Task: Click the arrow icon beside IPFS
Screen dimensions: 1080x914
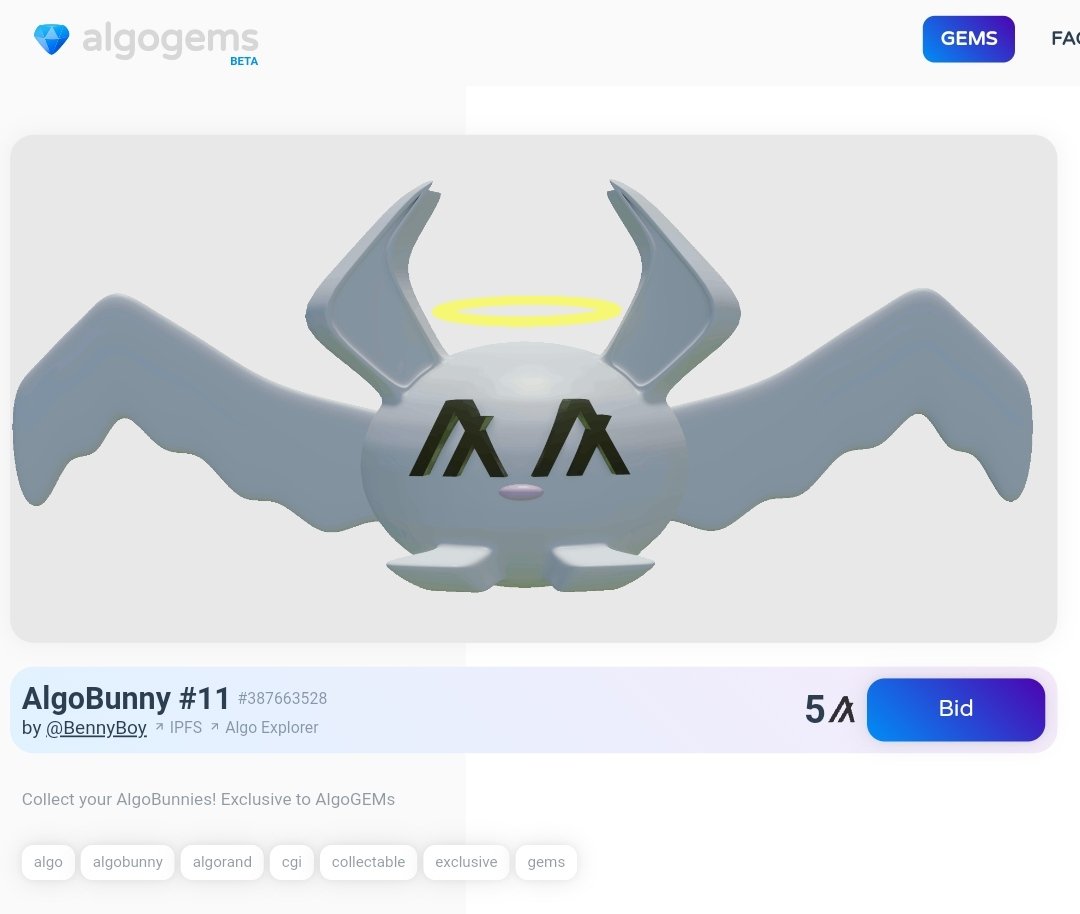Action: 159,727
